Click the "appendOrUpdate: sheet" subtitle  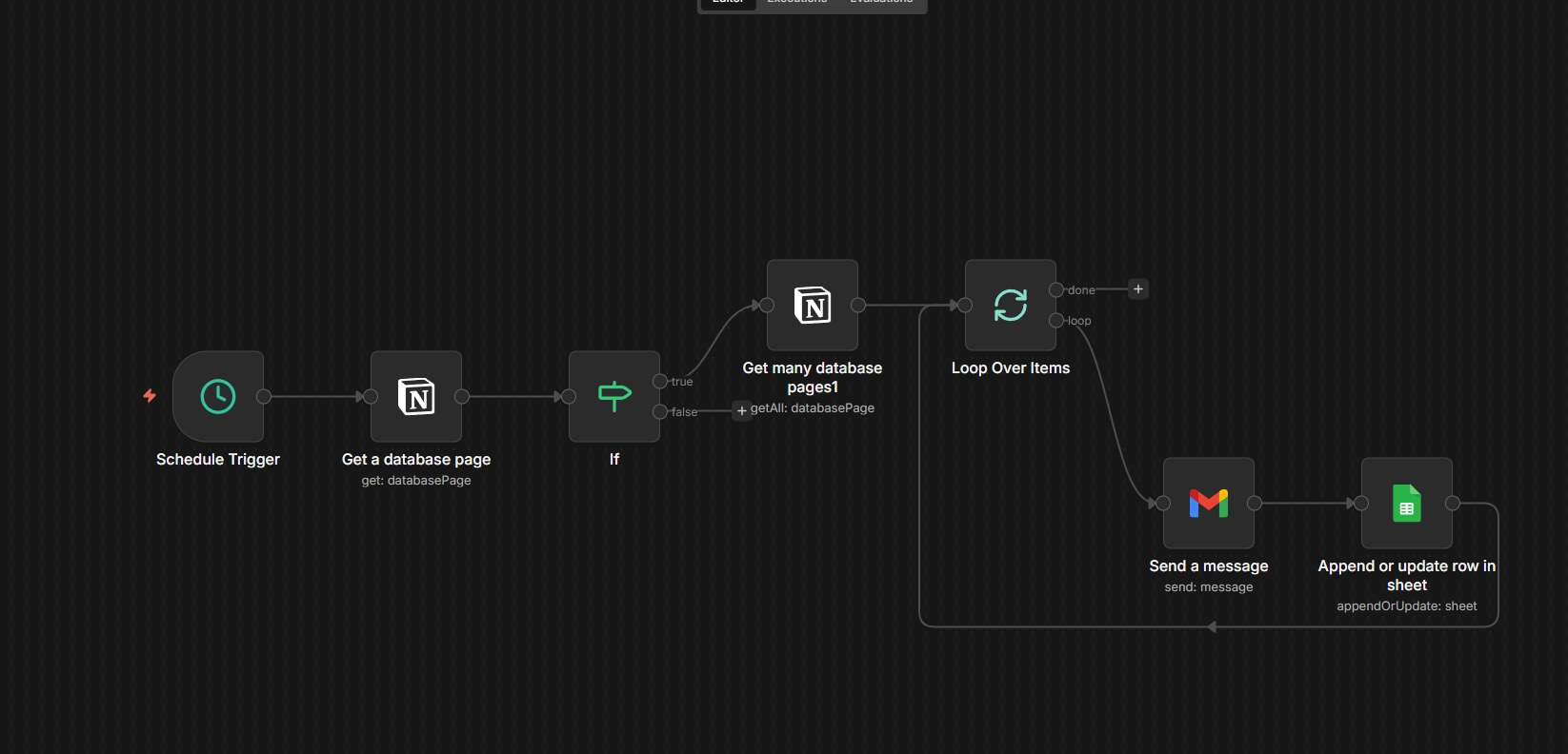click(1407, 606)
